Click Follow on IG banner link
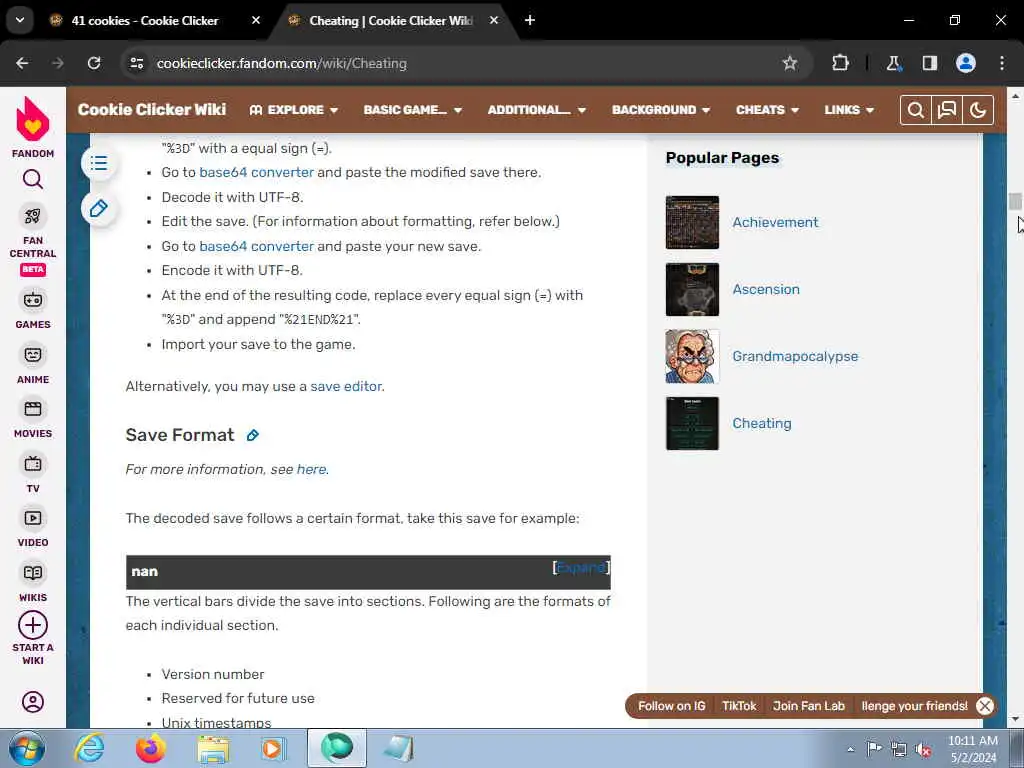 point(671,706)
